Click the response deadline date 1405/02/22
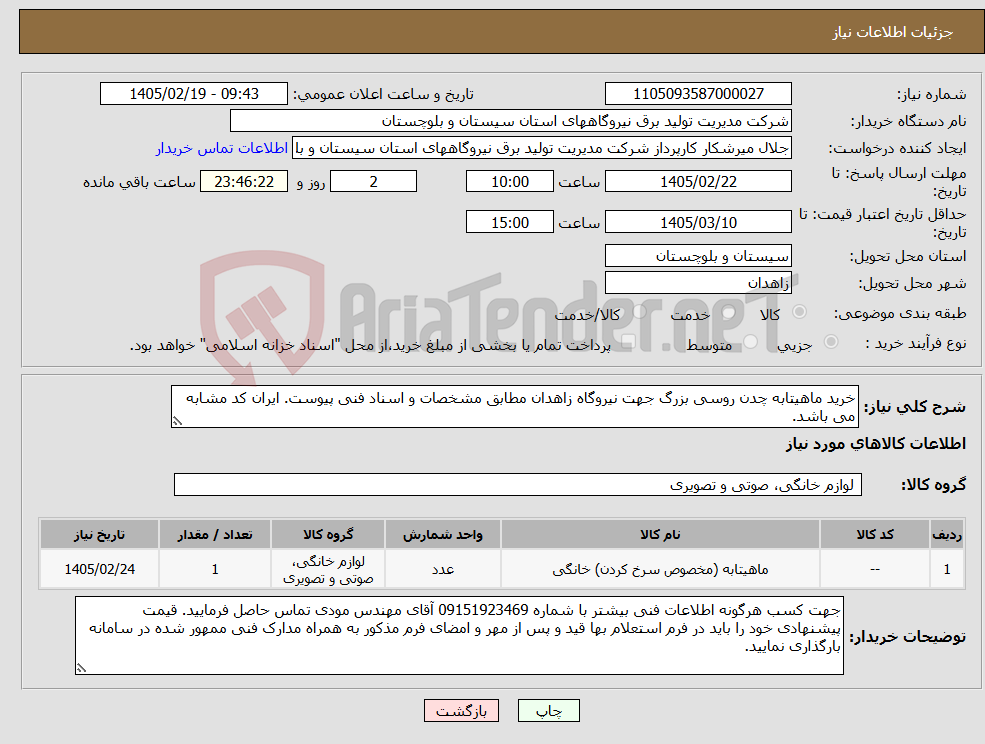This screenshot has height=744, width=985. pyautogui.click(x=698, y=182)
